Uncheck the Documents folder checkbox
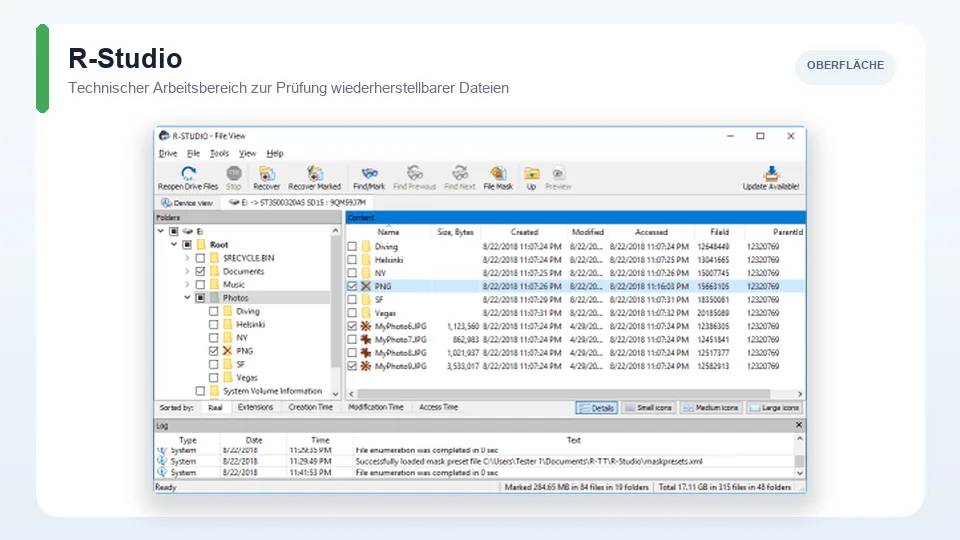 tap(200, 271)
